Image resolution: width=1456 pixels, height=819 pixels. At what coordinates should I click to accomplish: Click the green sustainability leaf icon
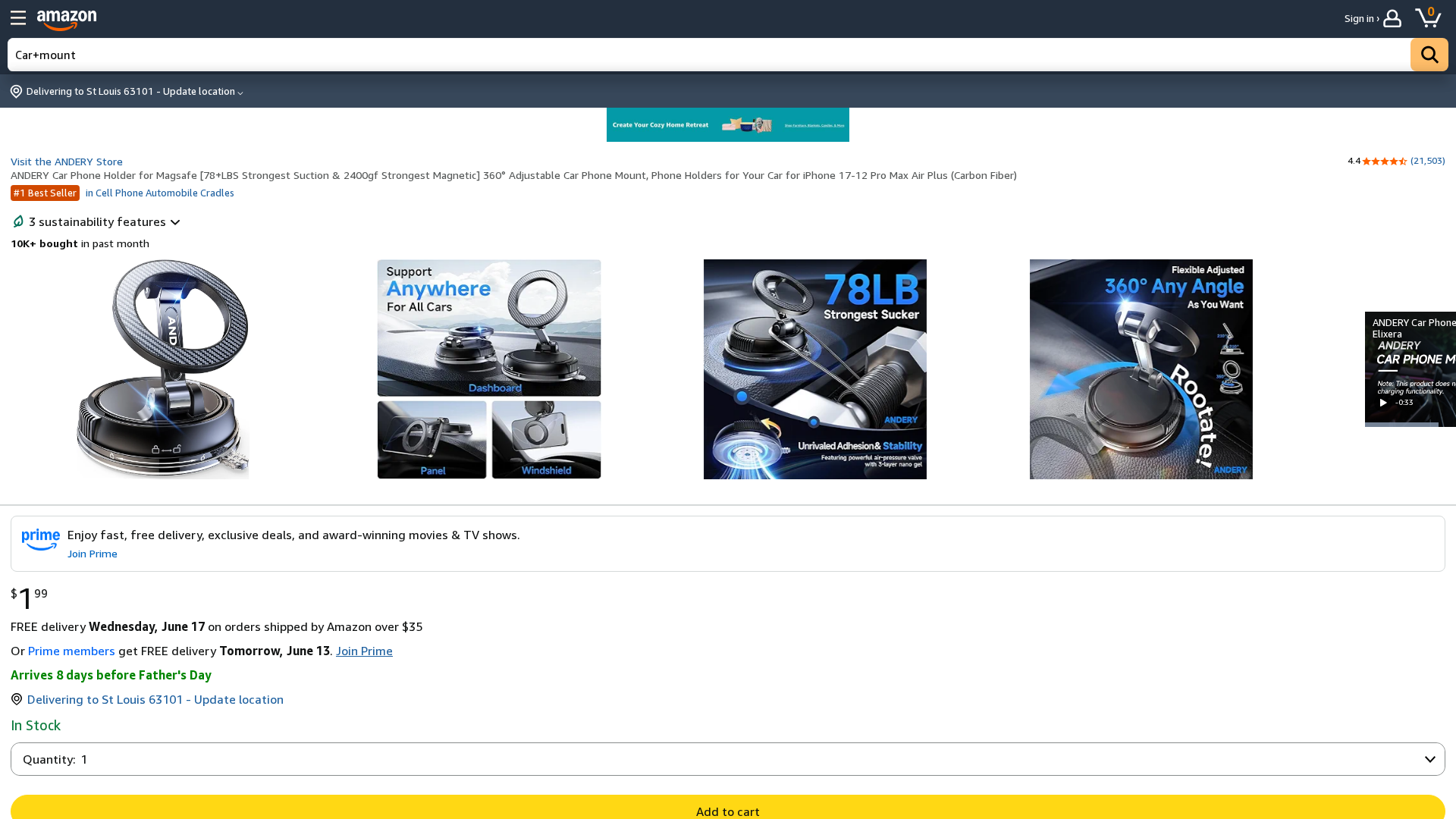click(18, 221)
